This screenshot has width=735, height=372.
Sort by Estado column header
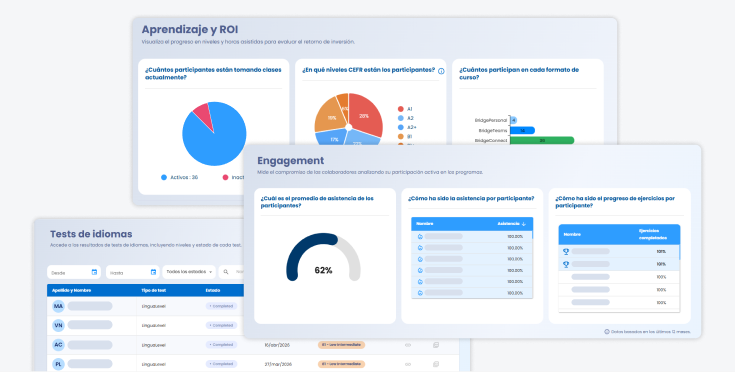coord(213,290)
